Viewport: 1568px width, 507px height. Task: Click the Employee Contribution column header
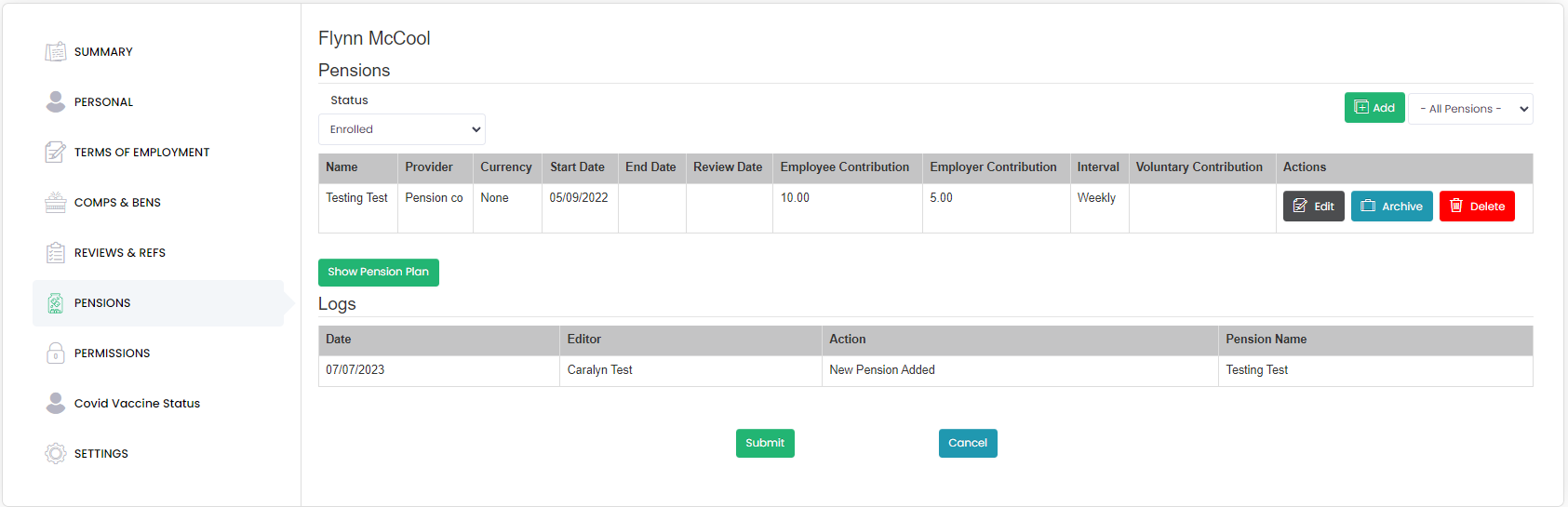pyautogui.click(x=844, y=167)
